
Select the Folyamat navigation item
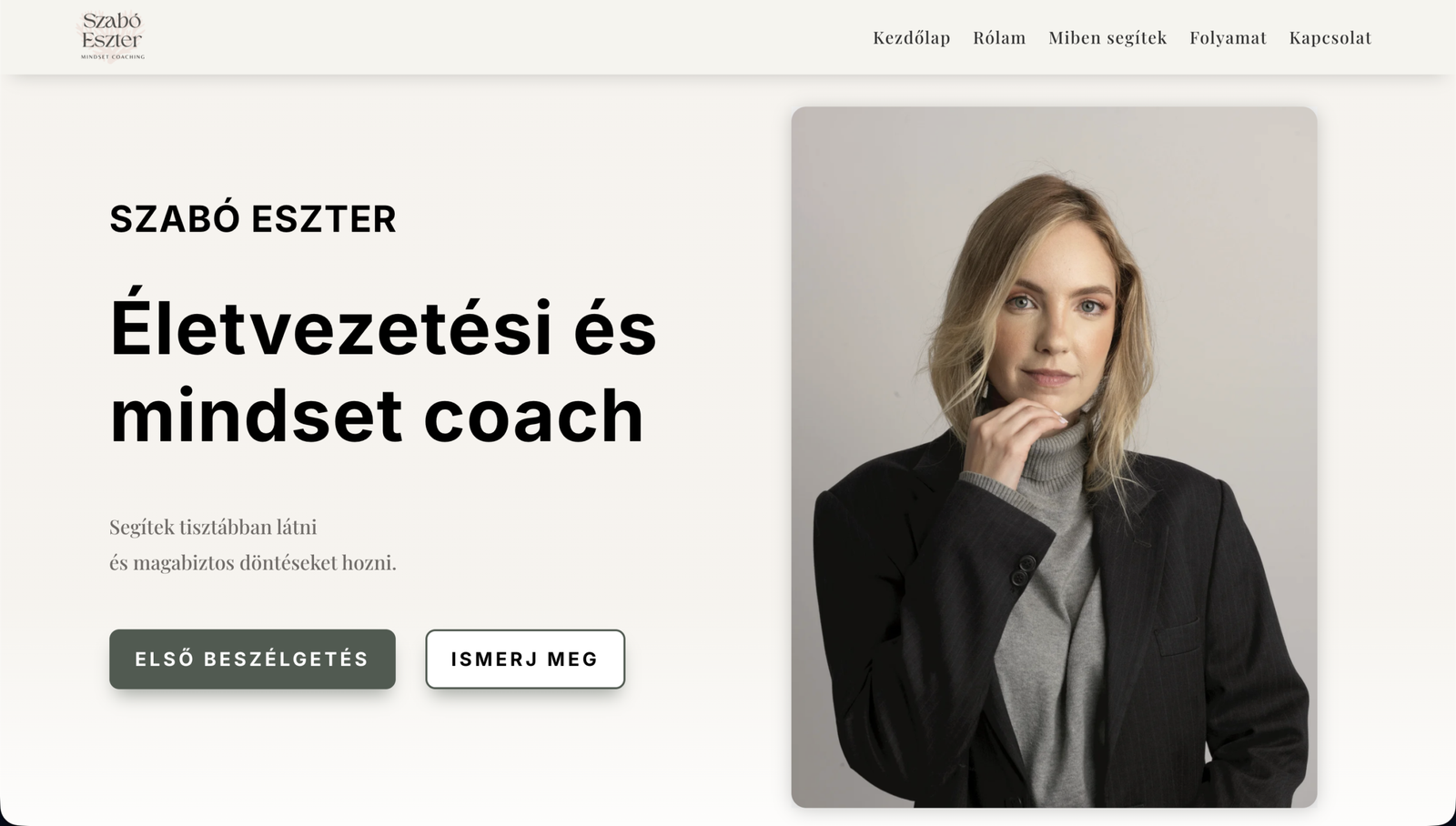1228,37
